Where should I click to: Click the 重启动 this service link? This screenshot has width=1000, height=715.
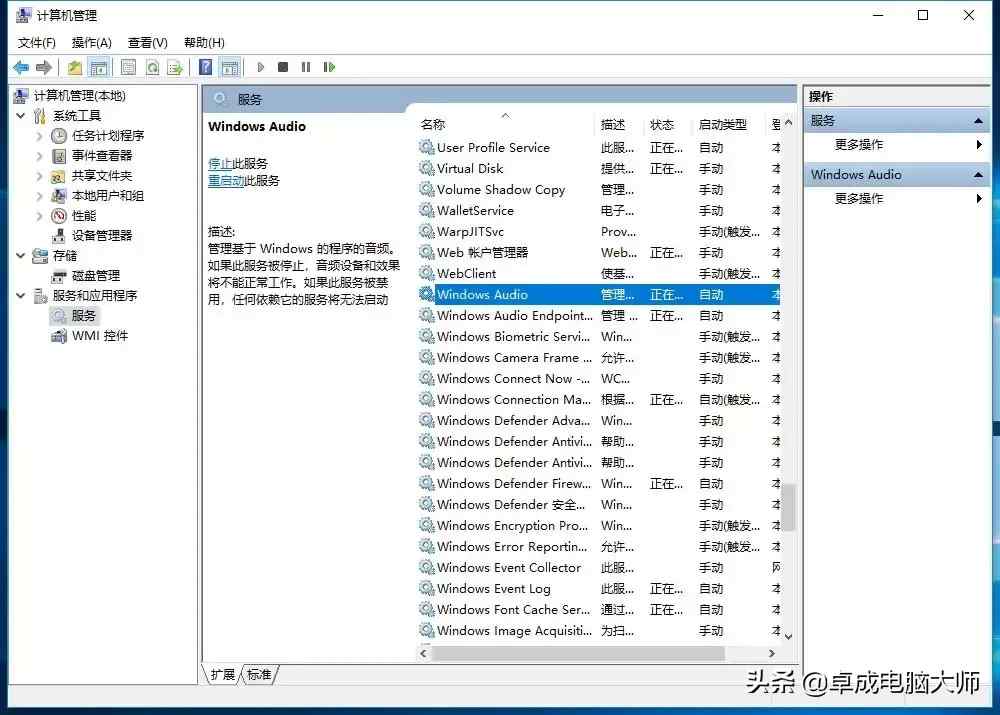click(226, 181)
